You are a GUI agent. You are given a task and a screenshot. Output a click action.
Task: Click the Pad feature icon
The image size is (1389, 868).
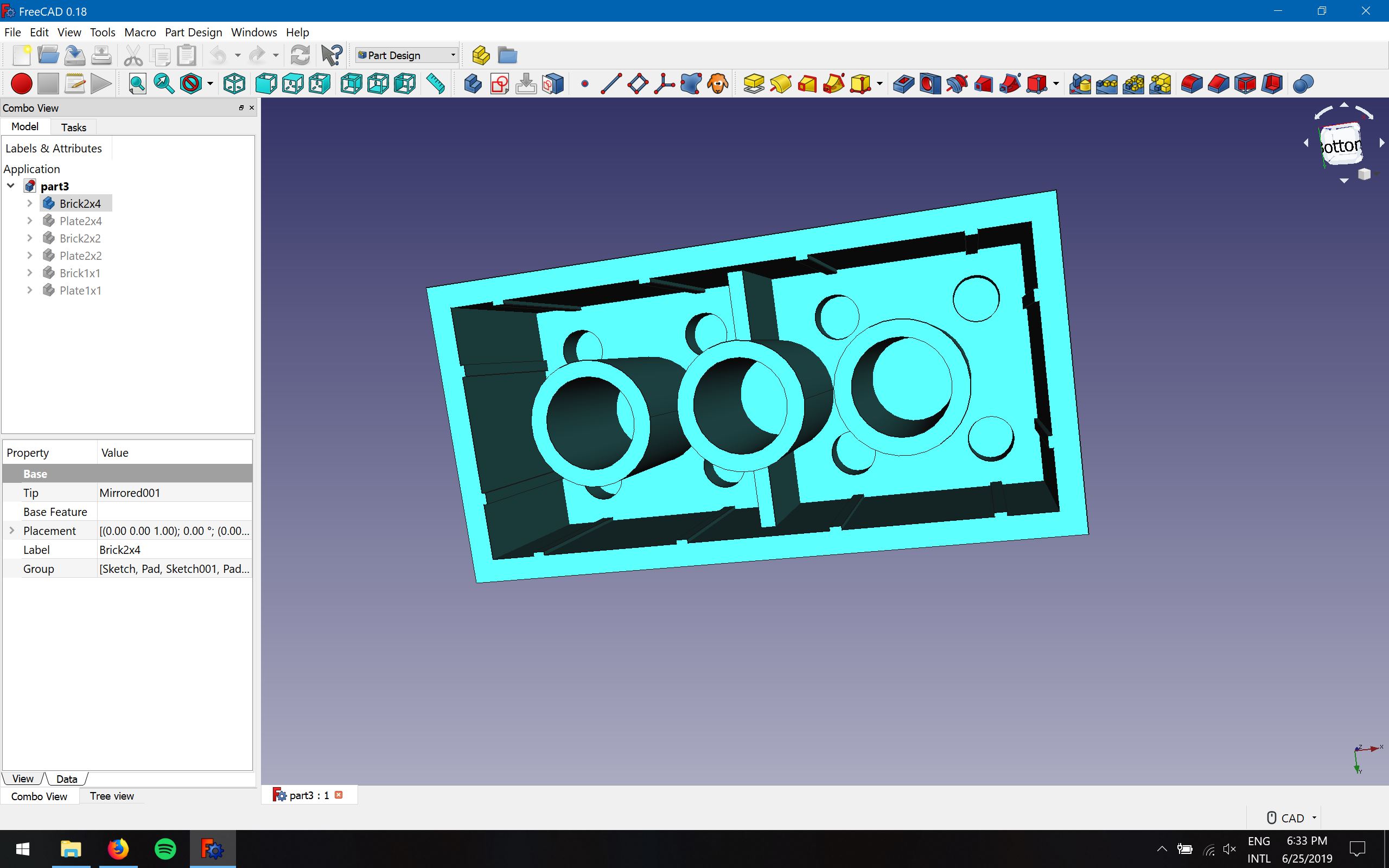click(753, 84)
